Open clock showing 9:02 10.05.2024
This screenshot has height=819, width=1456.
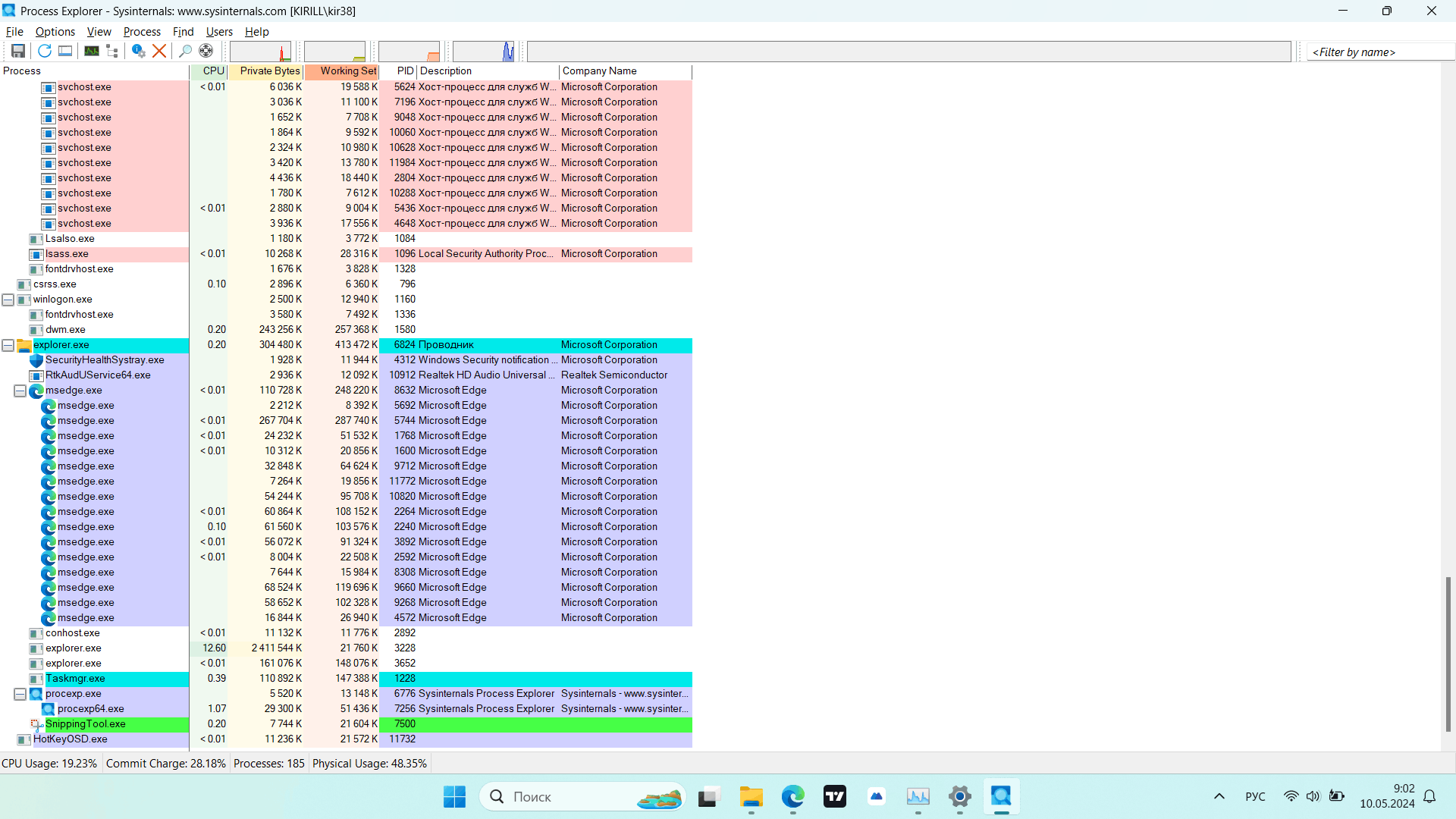(1387, 797)
